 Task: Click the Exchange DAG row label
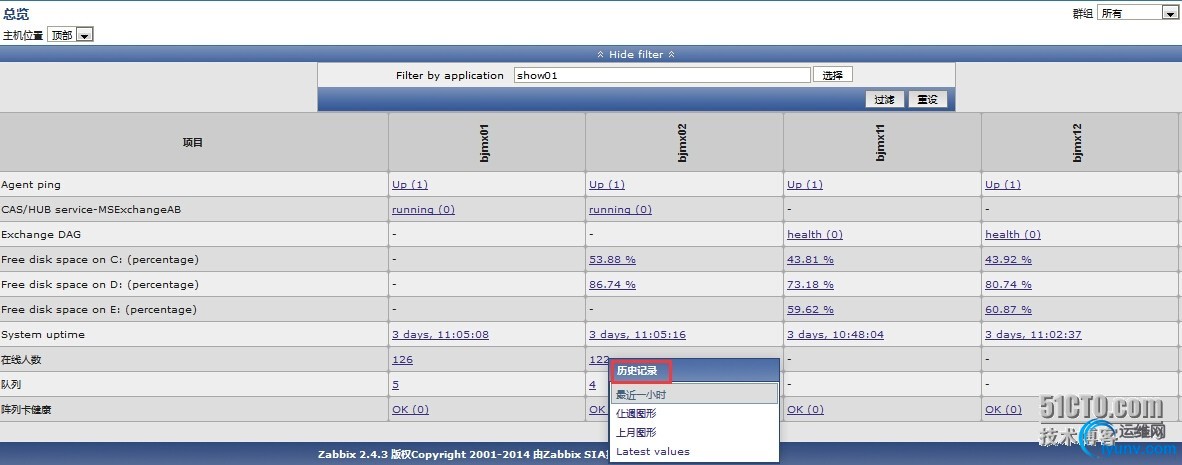click(x=41, y=234)
